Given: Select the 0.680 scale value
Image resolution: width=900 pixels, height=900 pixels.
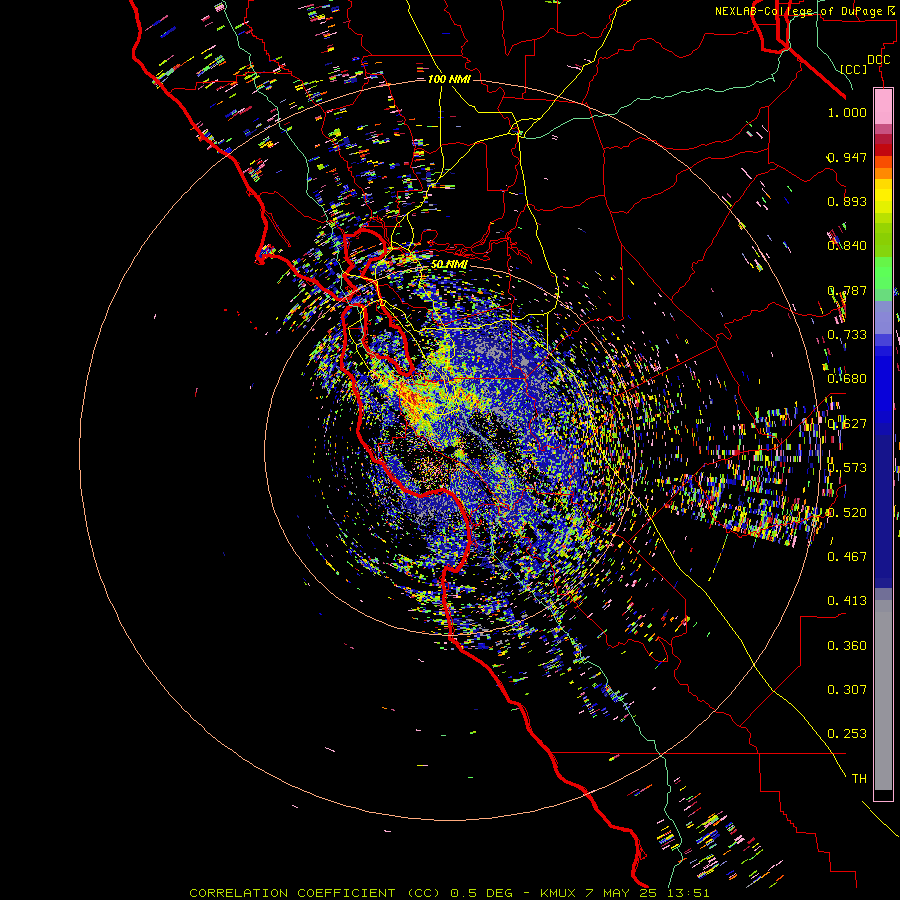Looking at the screenshot, I should [x=847, y=379].
